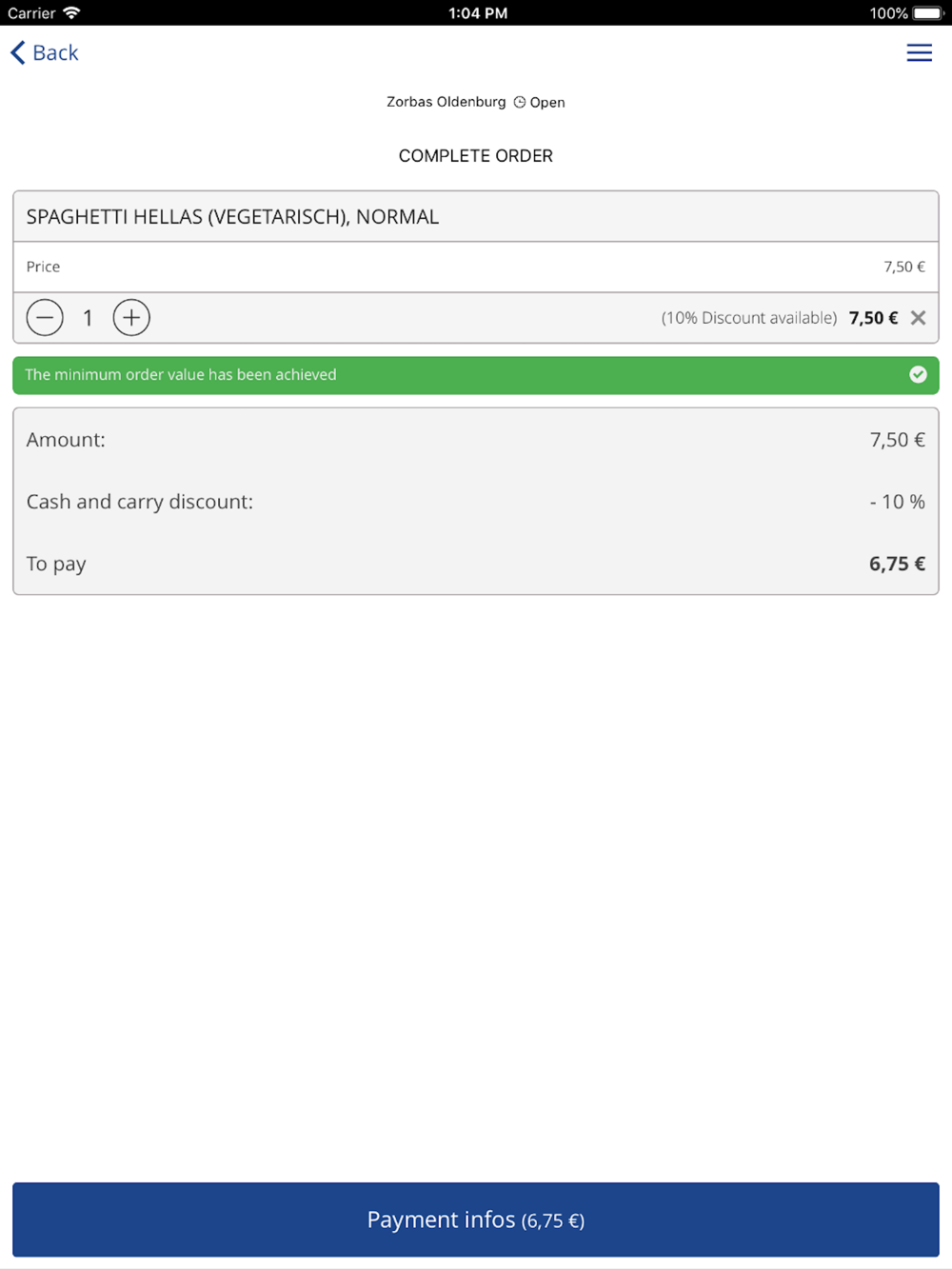Tap the quantity number field
The height and width of the screenshot is (1270, 952).
coord(88,318)
